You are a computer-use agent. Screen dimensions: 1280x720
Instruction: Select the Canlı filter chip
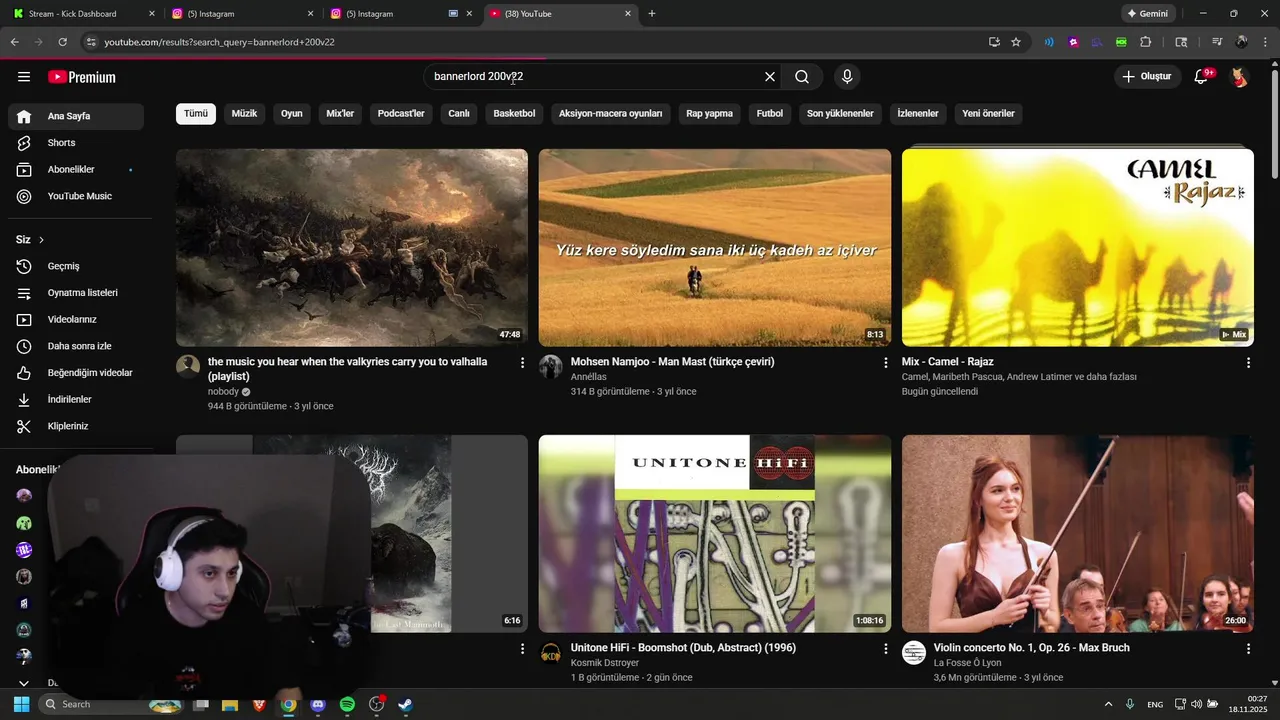(x=459, y=113)
